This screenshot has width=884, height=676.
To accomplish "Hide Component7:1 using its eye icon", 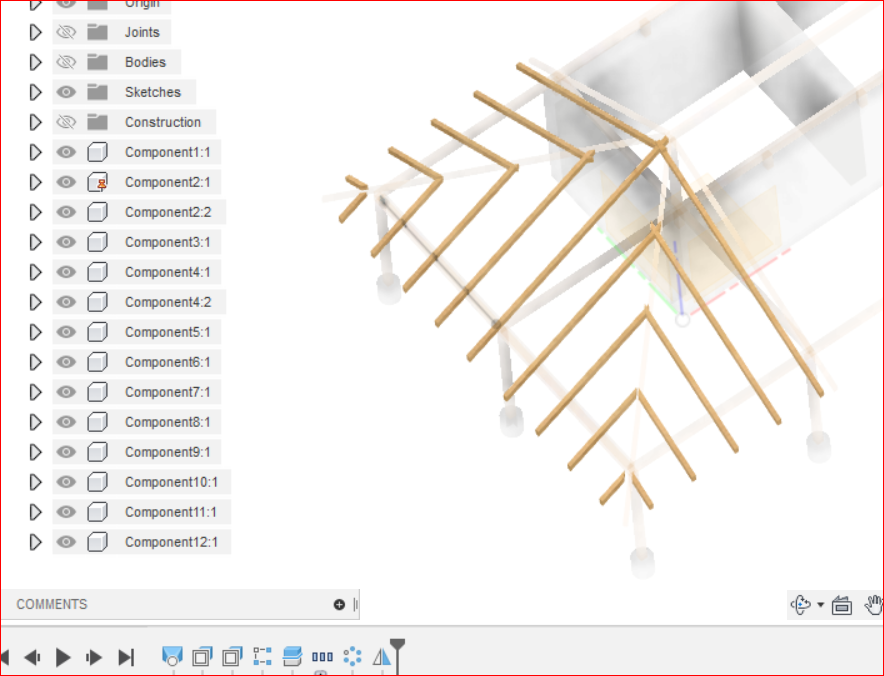I will (x=66, y=392).
